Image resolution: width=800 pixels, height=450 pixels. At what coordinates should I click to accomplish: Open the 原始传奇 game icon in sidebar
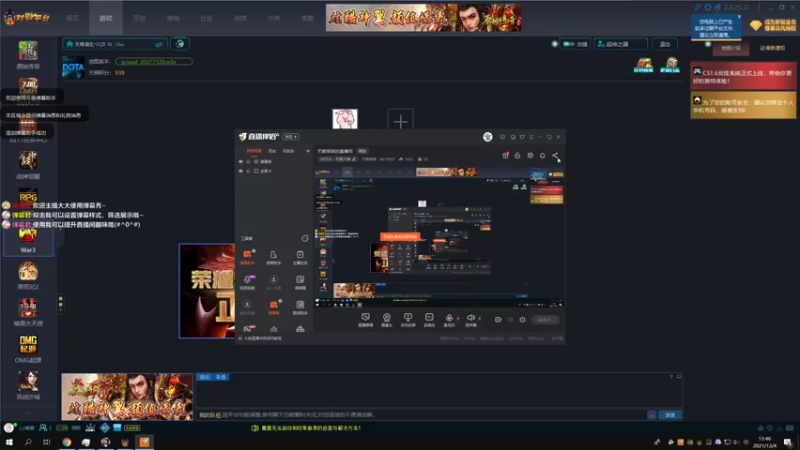[28, 51]
